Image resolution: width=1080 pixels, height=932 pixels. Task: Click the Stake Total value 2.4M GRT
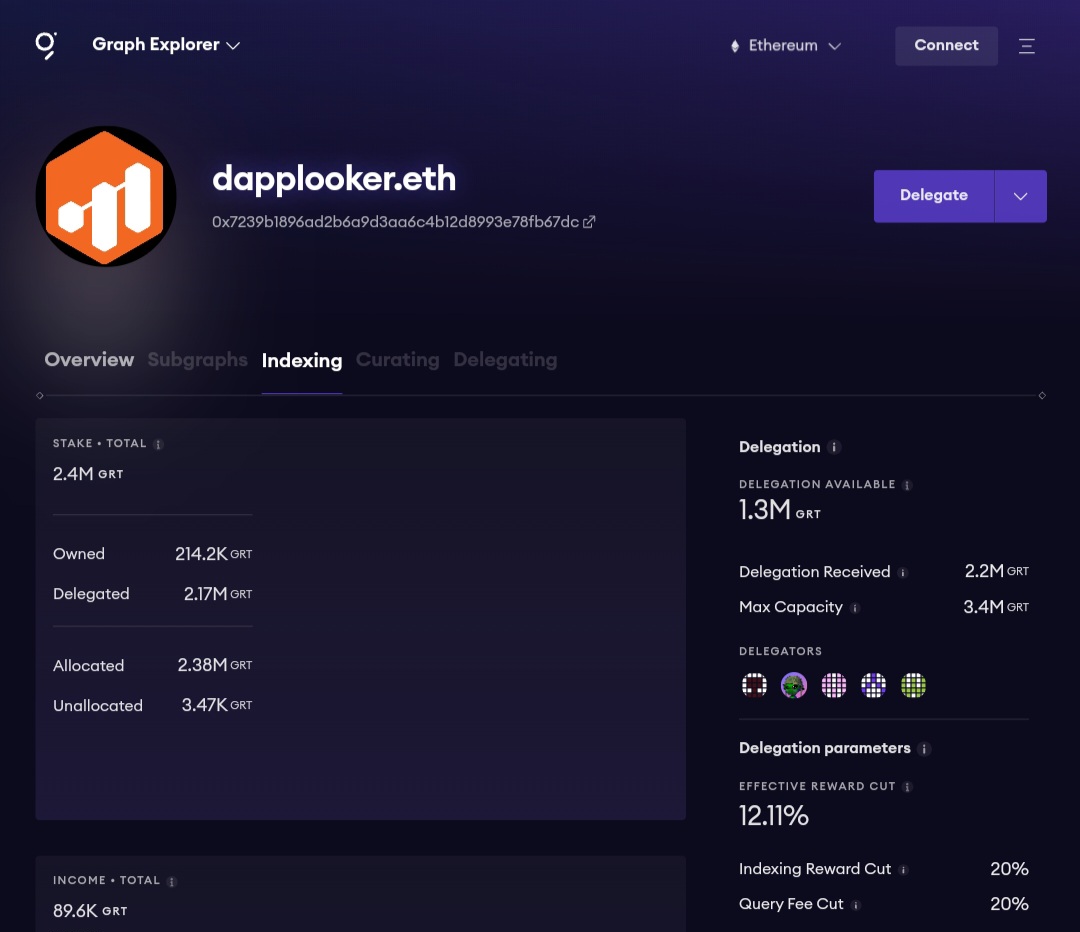click(x=88, y=474)
